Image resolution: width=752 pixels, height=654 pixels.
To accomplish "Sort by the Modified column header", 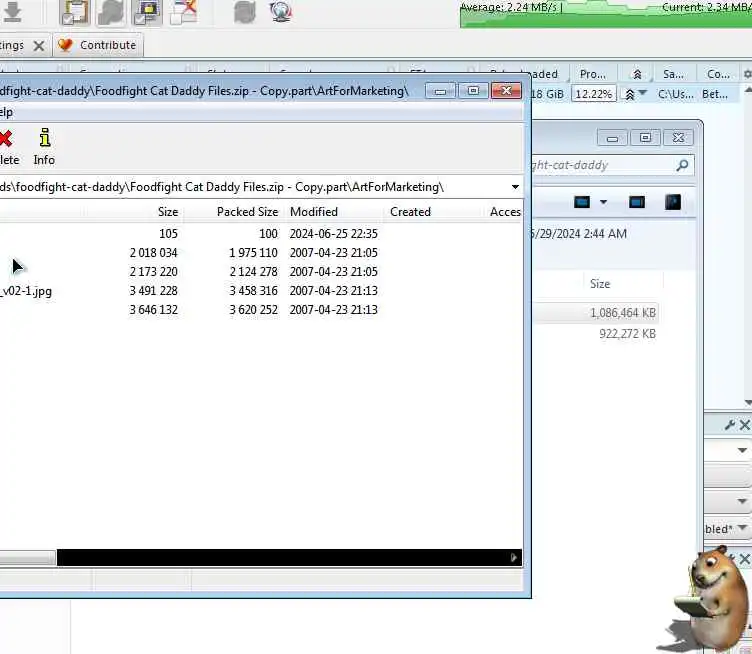I will pyautogui.click(x=314, y=211).
